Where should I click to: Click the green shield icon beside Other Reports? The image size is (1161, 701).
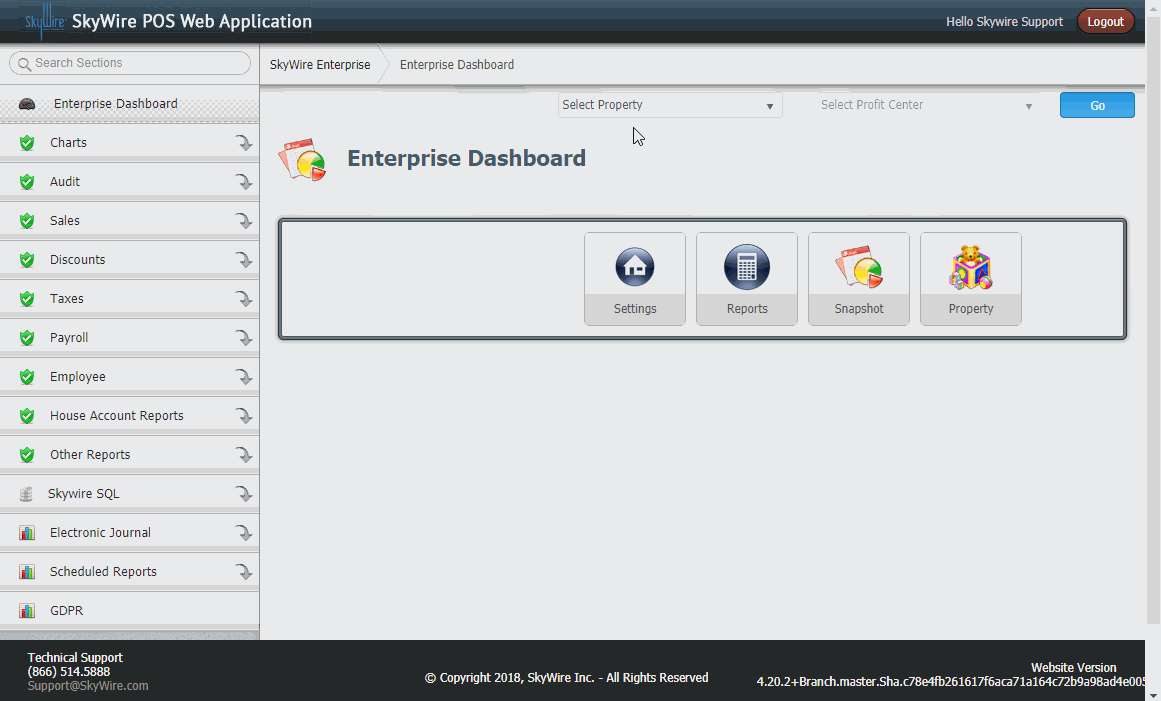[27, 455]
